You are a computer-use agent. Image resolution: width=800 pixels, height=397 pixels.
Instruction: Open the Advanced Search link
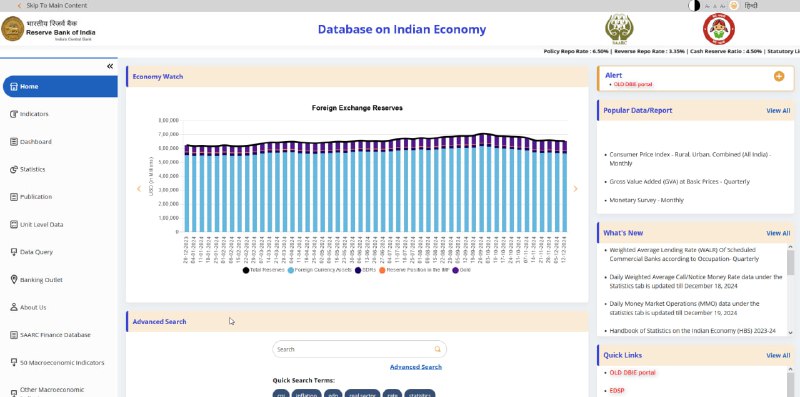415,367
